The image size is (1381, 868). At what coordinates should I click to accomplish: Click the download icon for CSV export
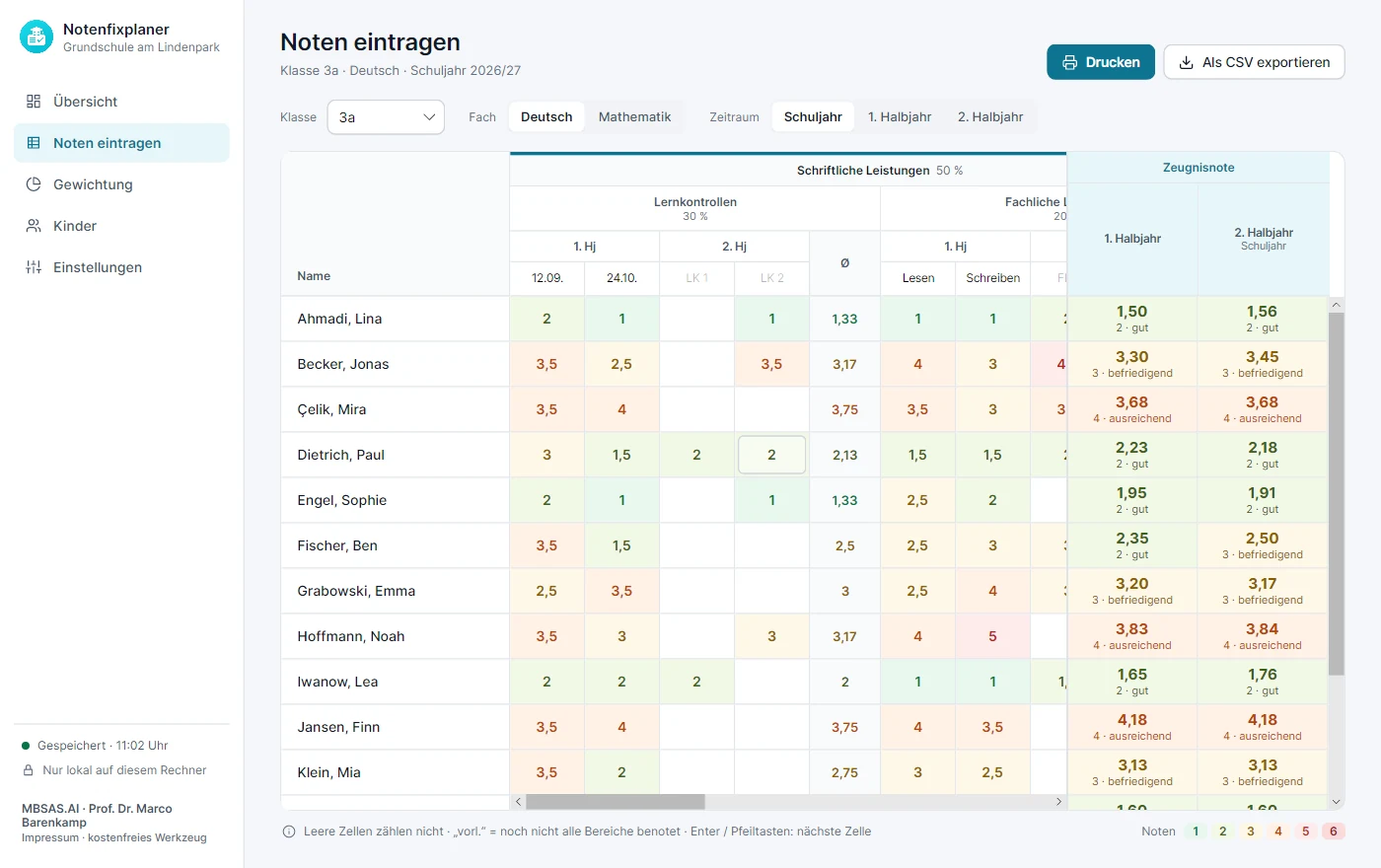[1187, 62]
